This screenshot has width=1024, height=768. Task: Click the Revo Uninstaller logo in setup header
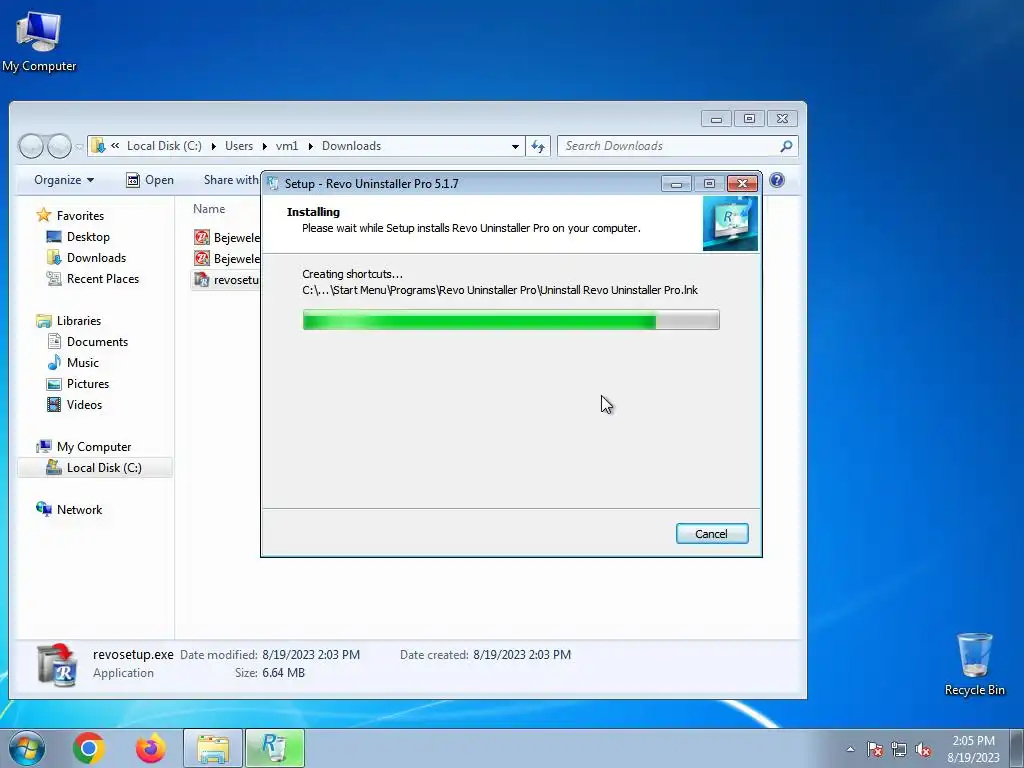click(x=730, y=224)
